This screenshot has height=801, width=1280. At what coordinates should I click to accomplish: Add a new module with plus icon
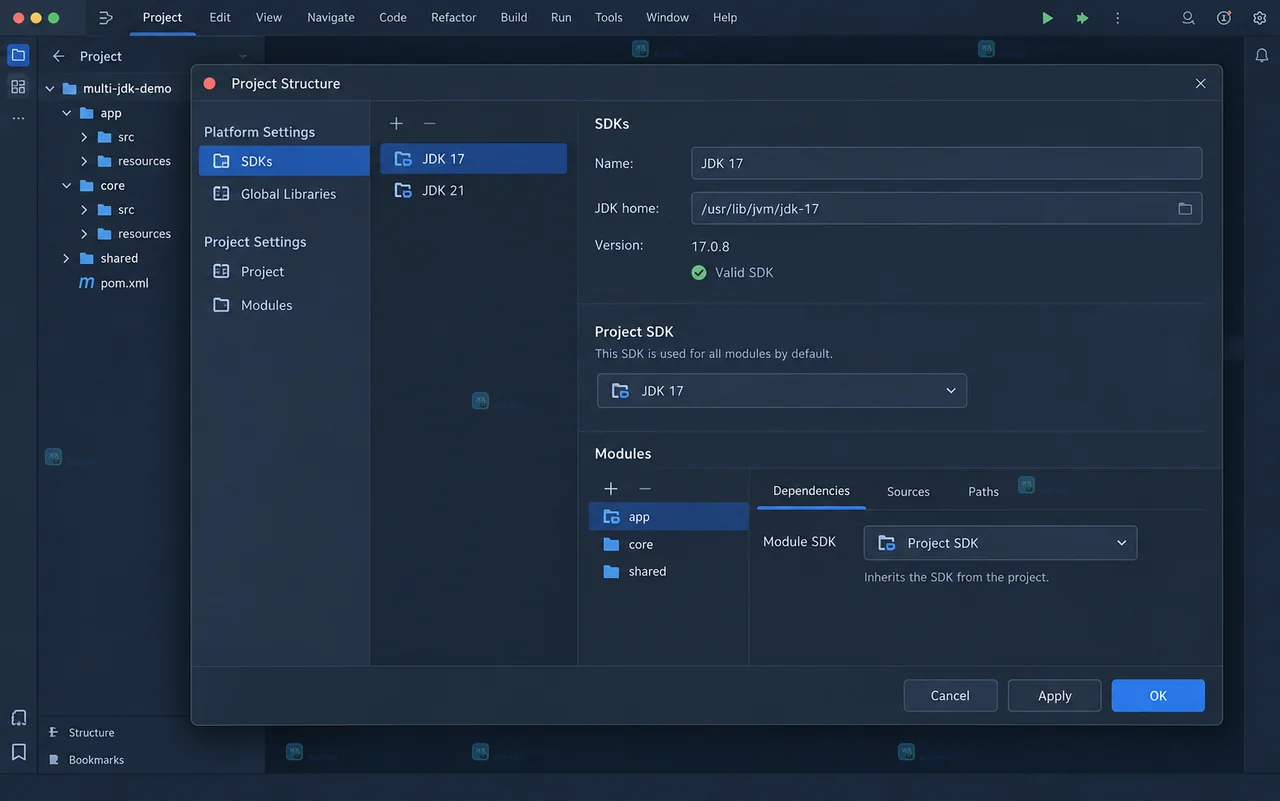[610, 488]
